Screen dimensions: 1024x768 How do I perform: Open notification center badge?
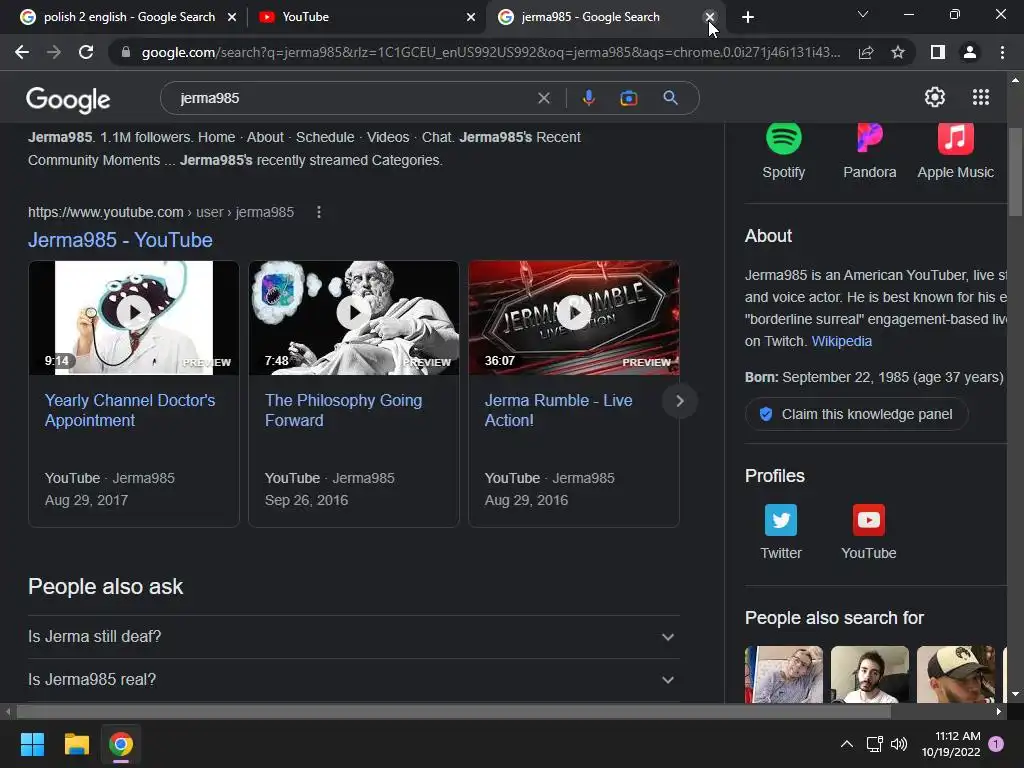996,744
